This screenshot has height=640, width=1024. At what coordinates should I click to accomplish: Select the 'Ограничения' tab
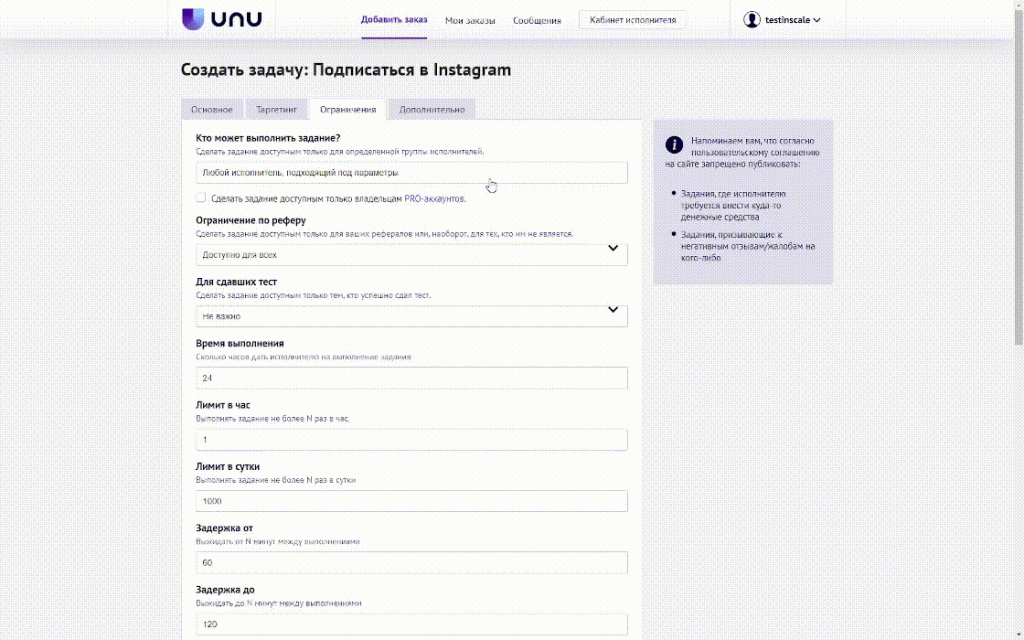click(347, 109)
